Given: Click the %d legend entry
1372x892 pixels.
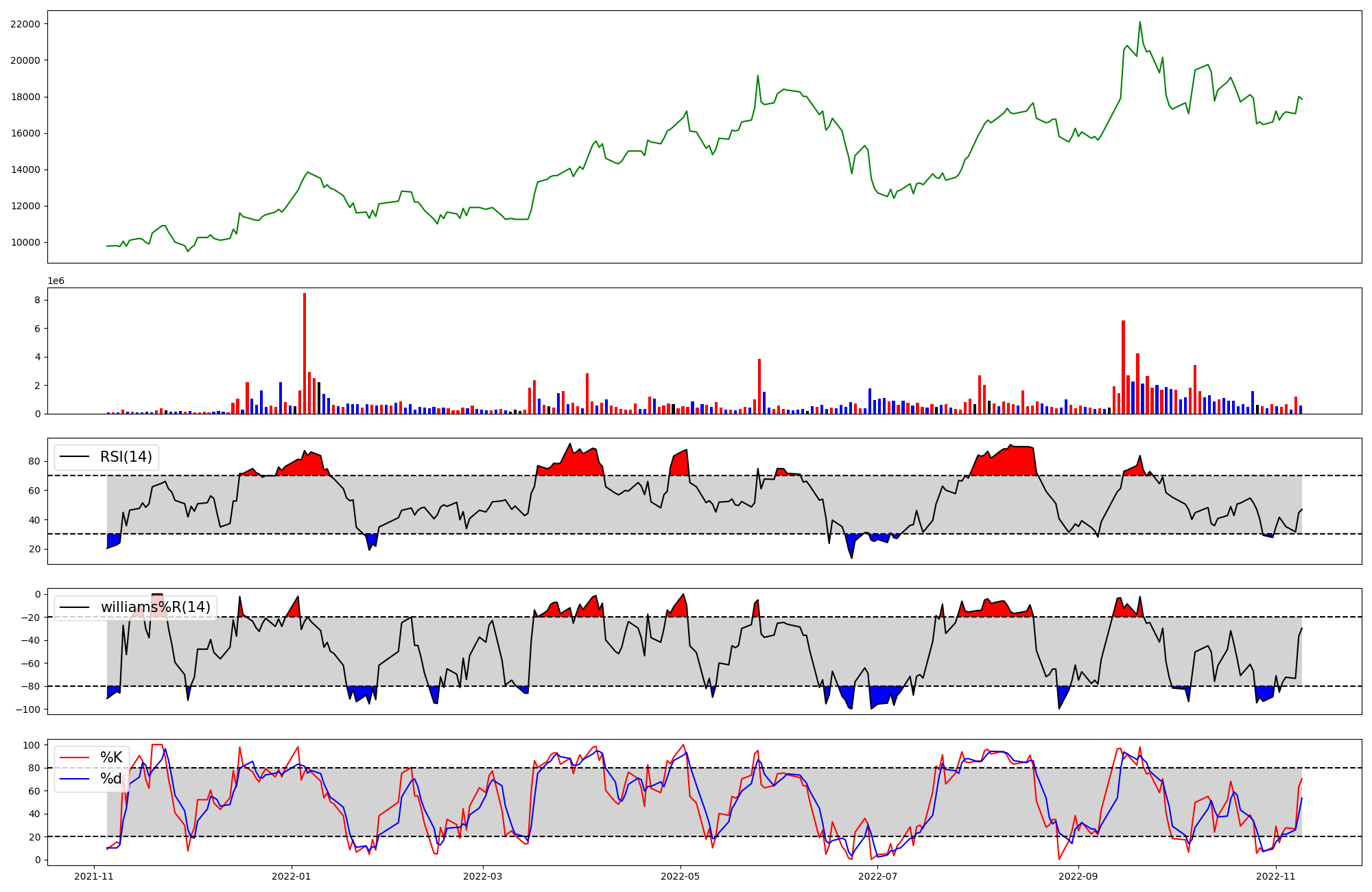Looking at the screenshot, I should coord(111,779).
